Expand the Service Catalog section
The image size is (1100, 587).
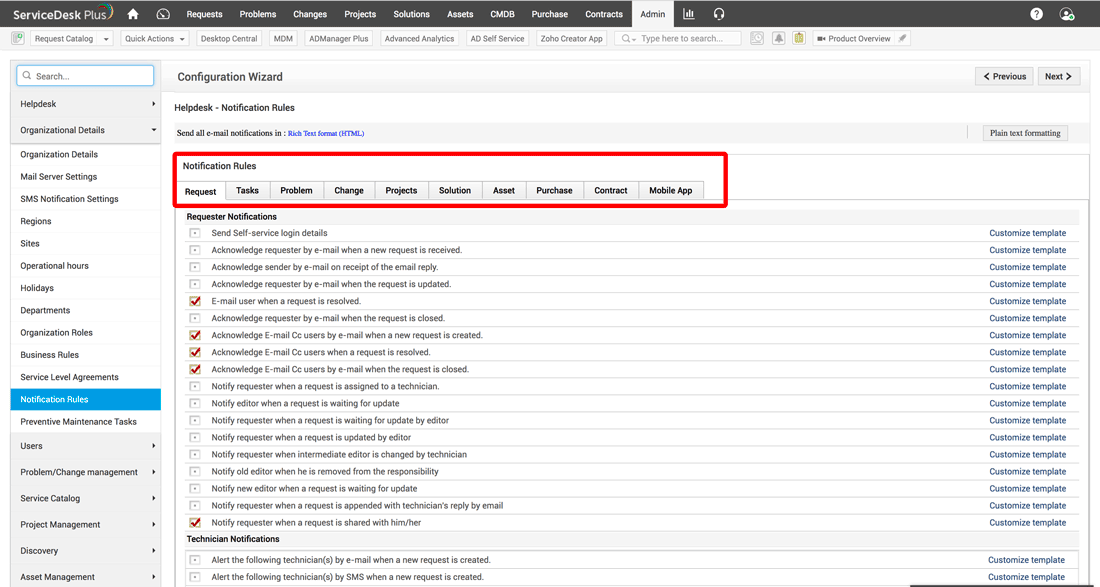tap(86, 499)
